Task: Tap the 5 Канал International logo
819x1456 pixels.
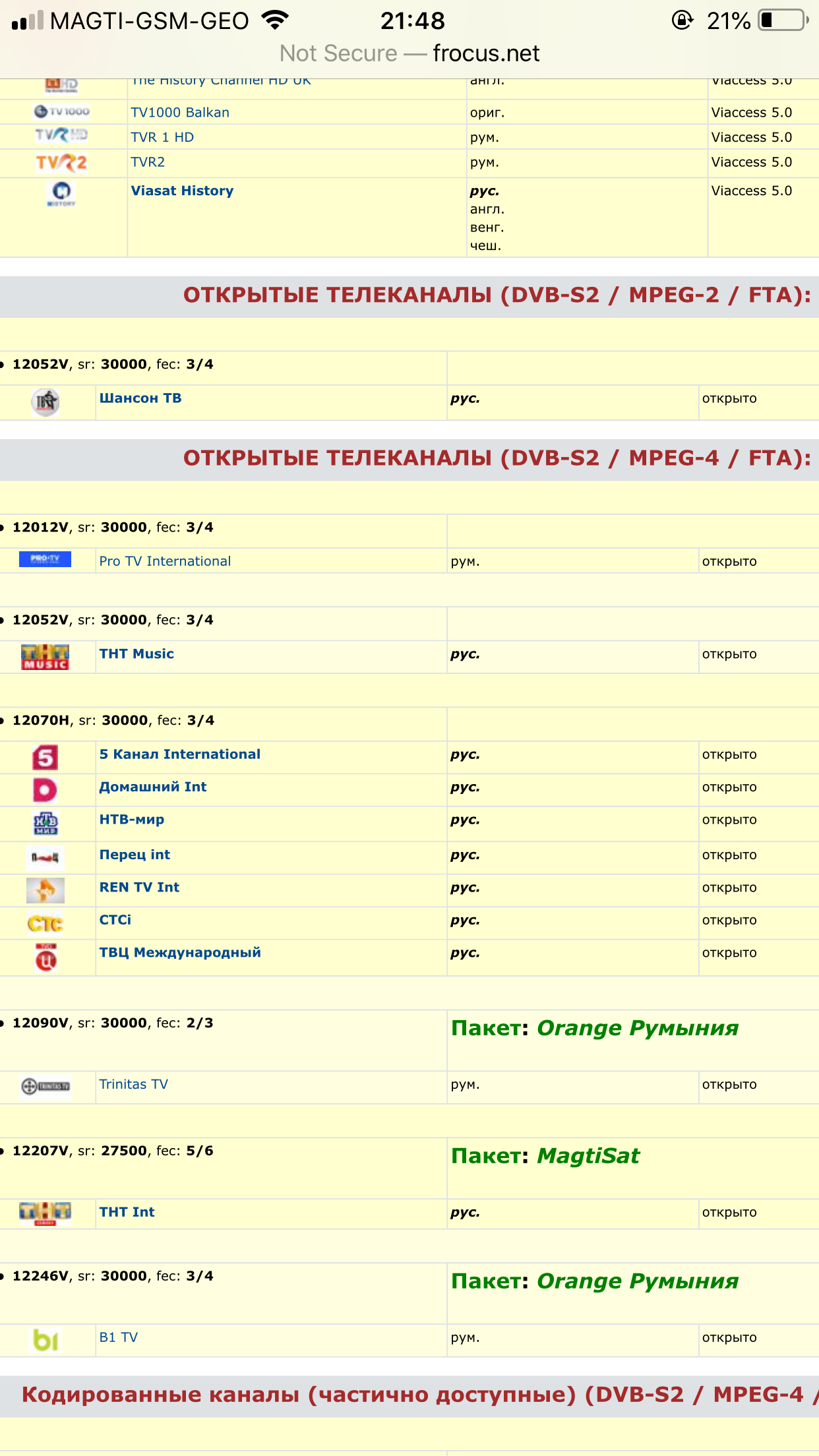Action: 45,757
